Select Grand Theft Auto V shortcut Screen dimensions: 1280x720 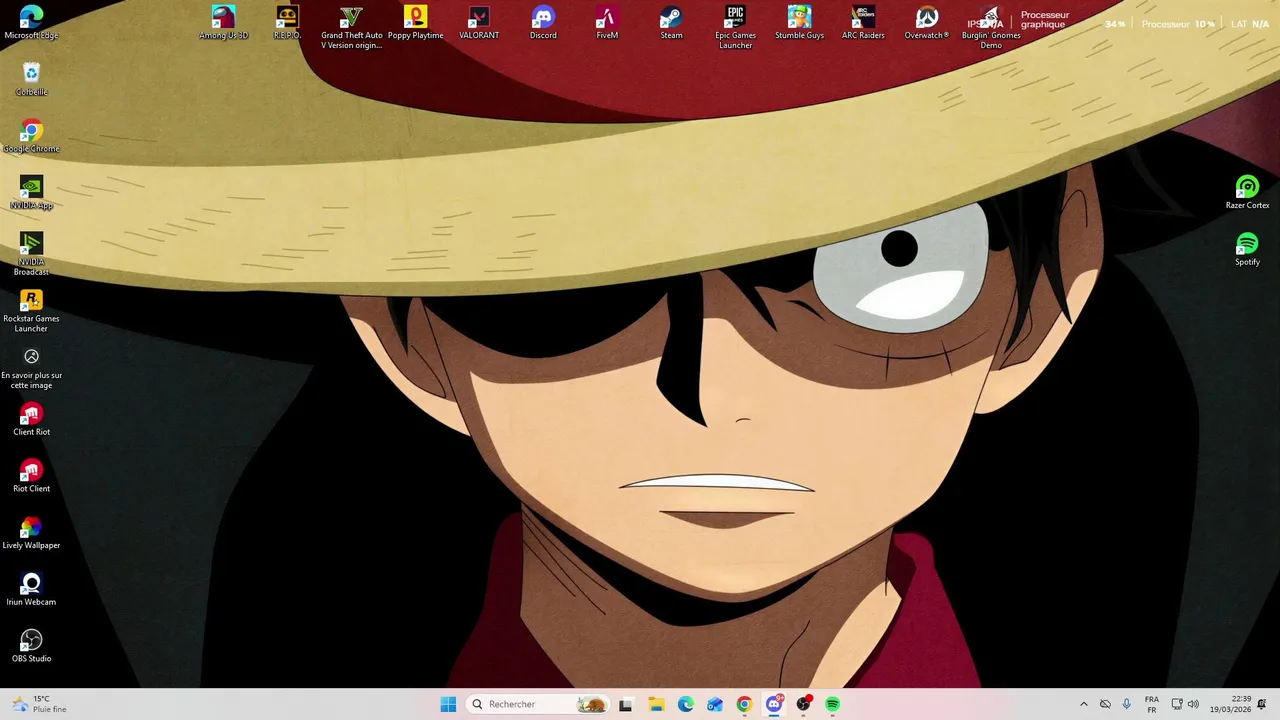[x=351, y=27]
